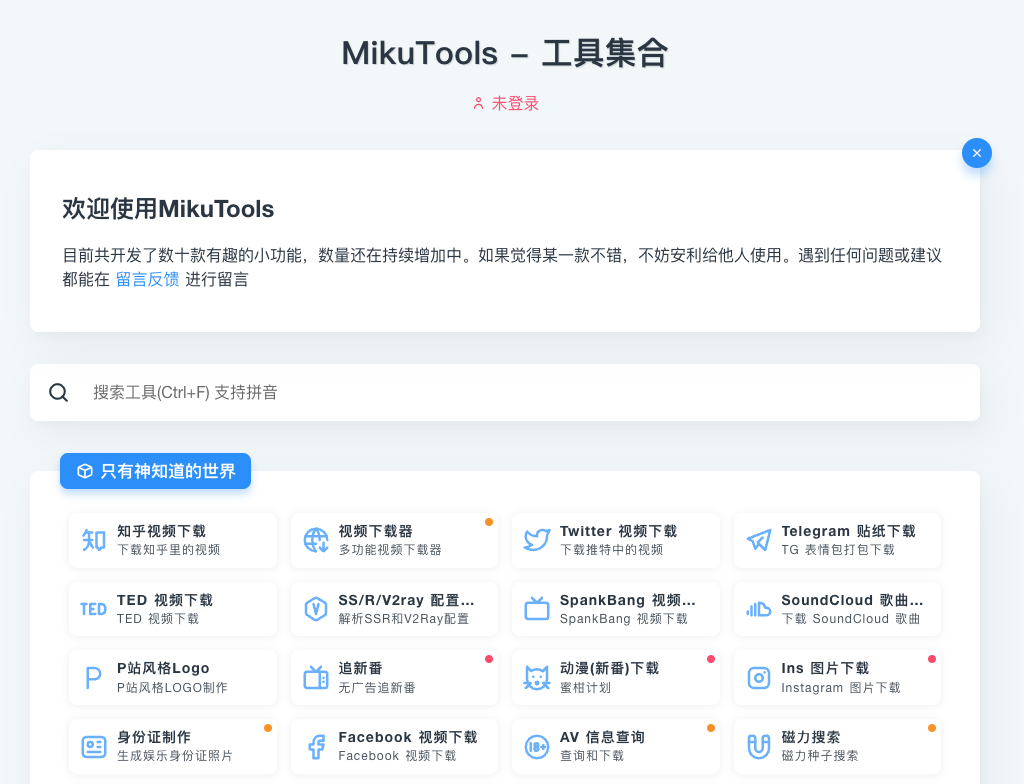
Task: Click the Instagram camera icon
Action: coord(759,678)
